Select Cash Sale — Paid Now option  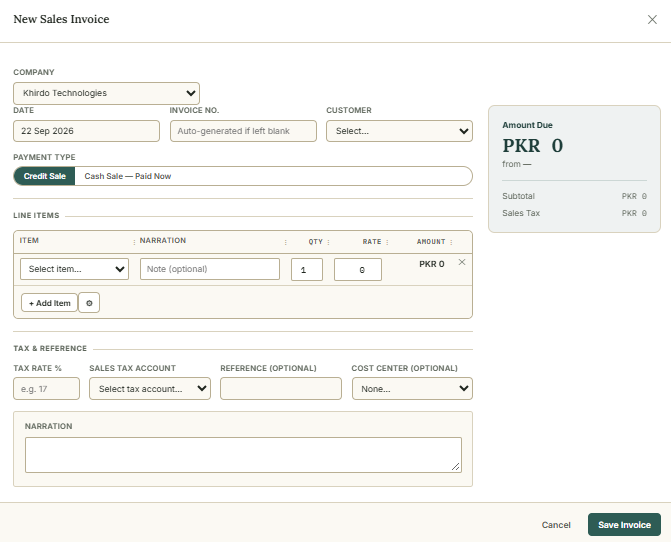click(x=128, y=176)
